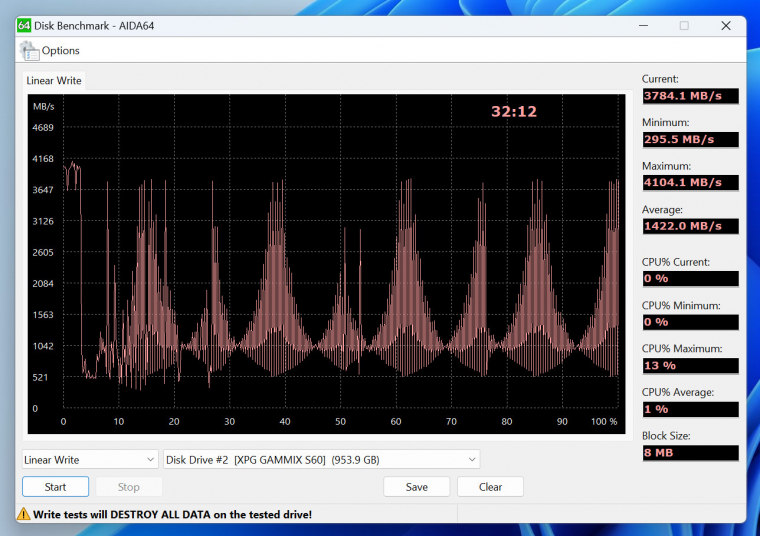Click the CPU% Minimum label
This screenshot has height=536, width=760.
click(x=681, y=305)
